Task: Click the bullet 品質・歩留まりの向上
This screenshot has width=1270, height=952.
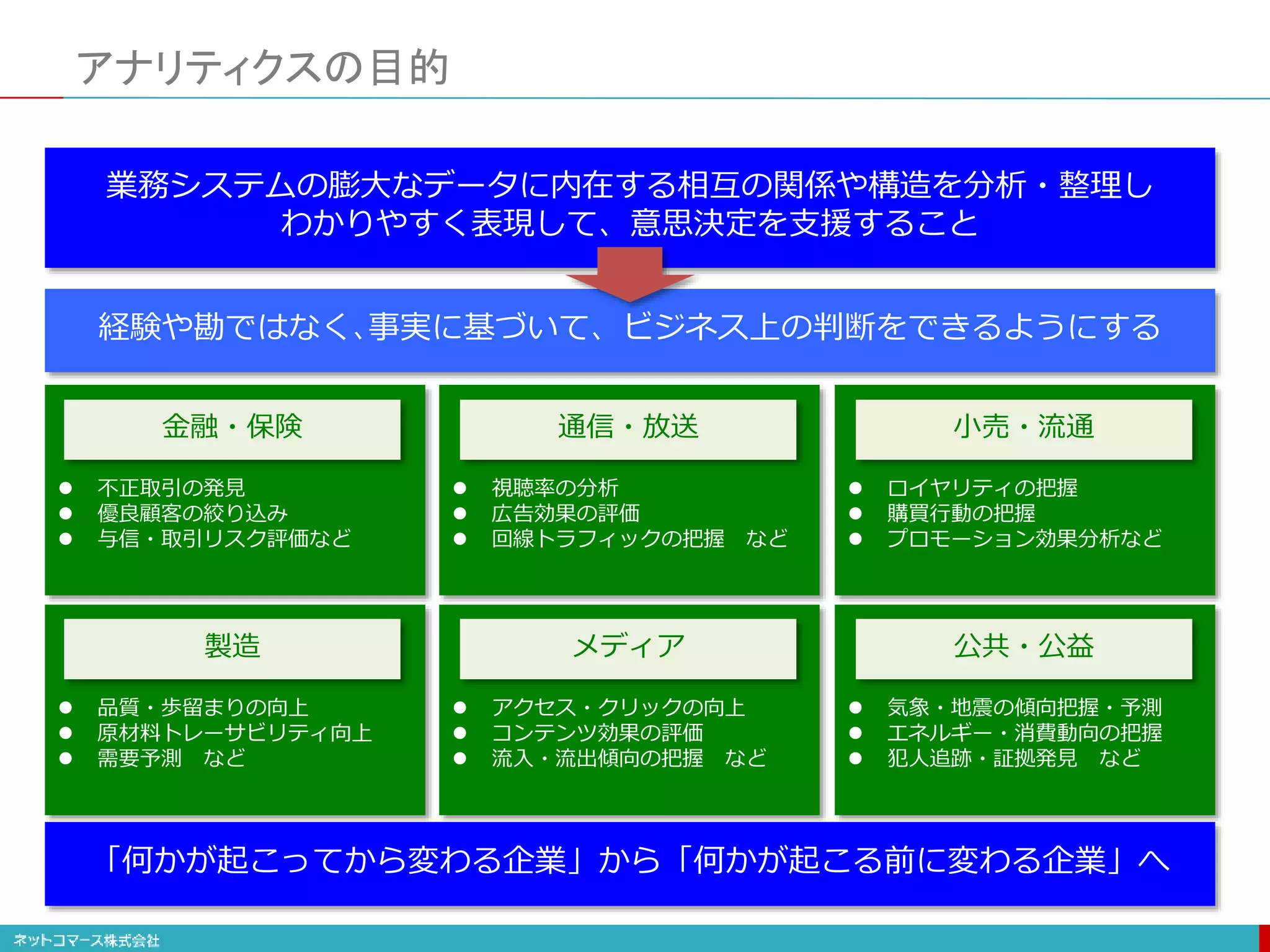Action: click(203, 707)
